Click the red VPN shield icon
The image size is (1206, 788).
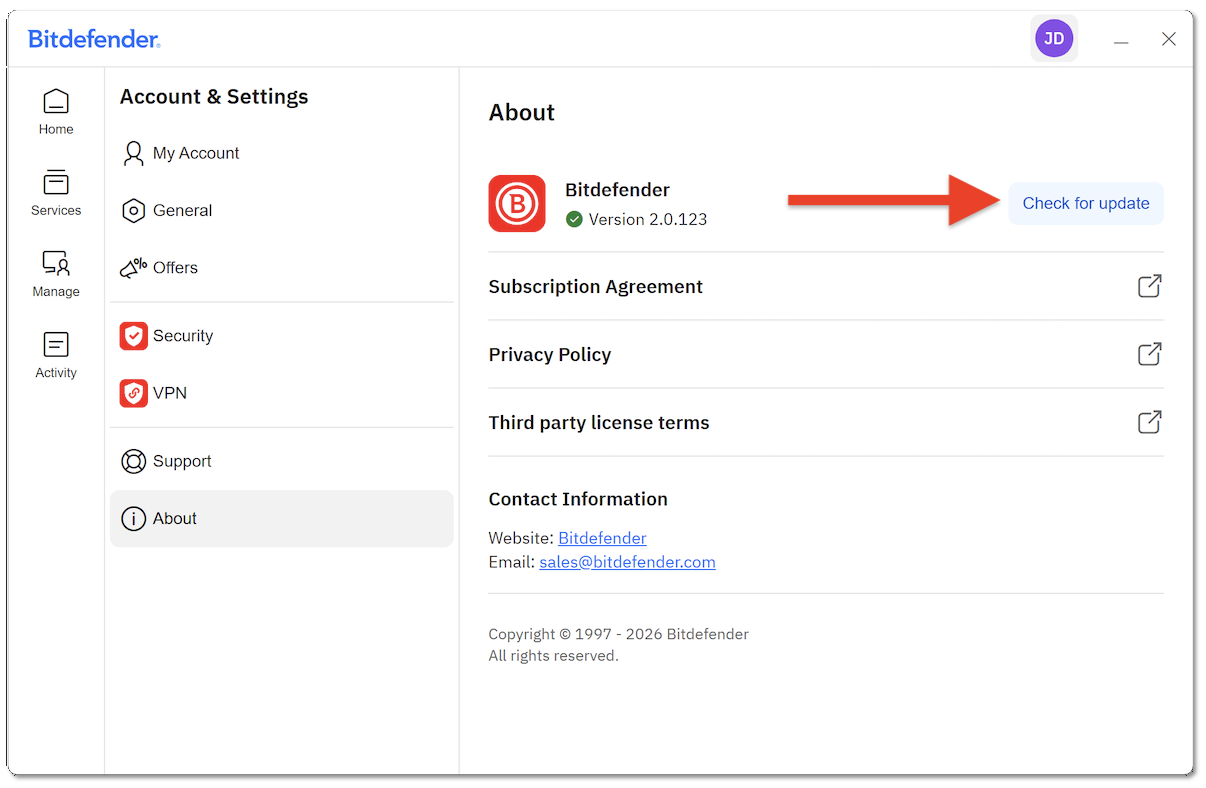(x=134, y=393)
